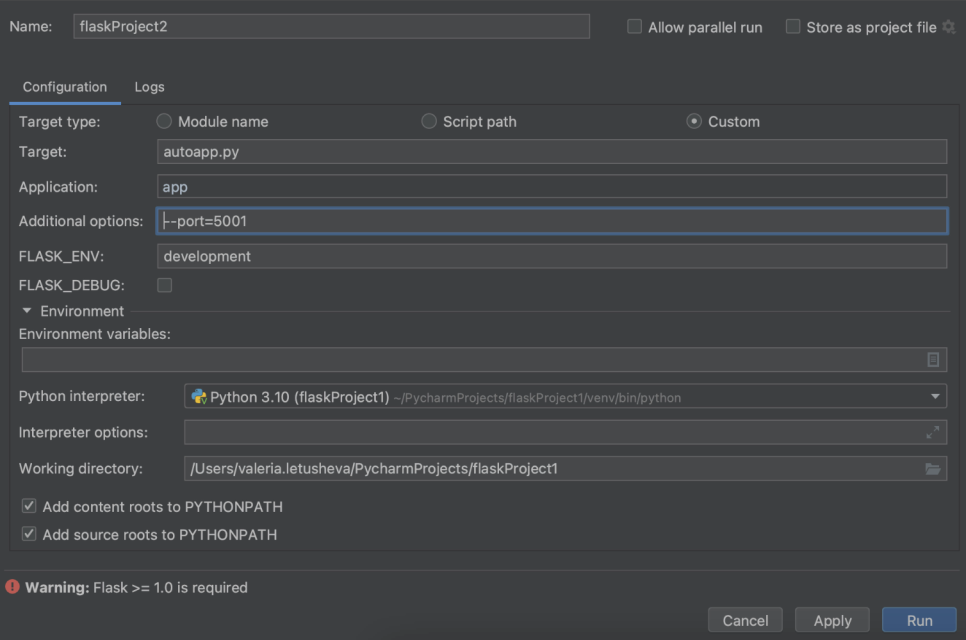The width and height of the screenshot is (966, 640).
Task: Check Store as project file
Action: (x=793, y=27)
